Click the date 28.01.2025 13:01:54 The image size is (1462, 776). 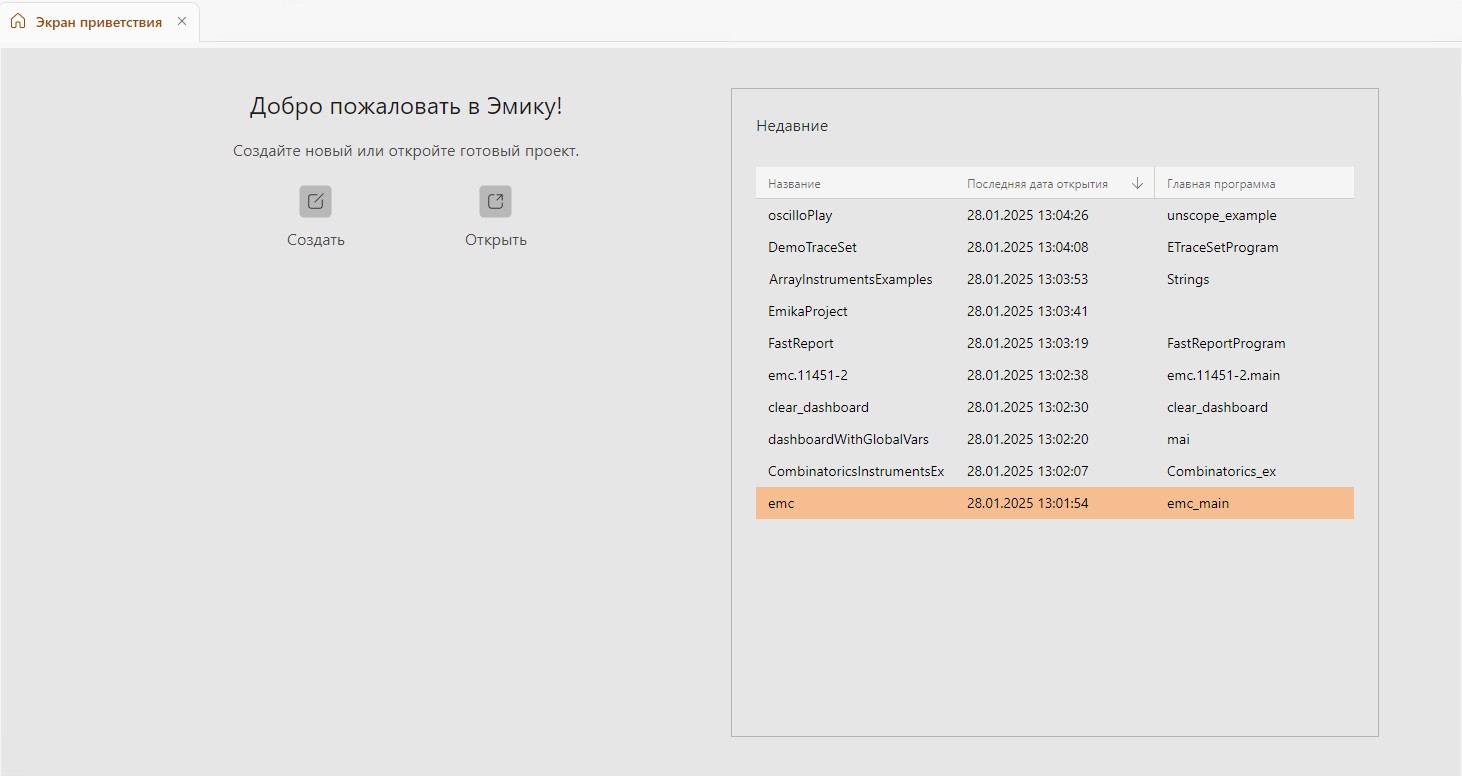point(1028,503)
